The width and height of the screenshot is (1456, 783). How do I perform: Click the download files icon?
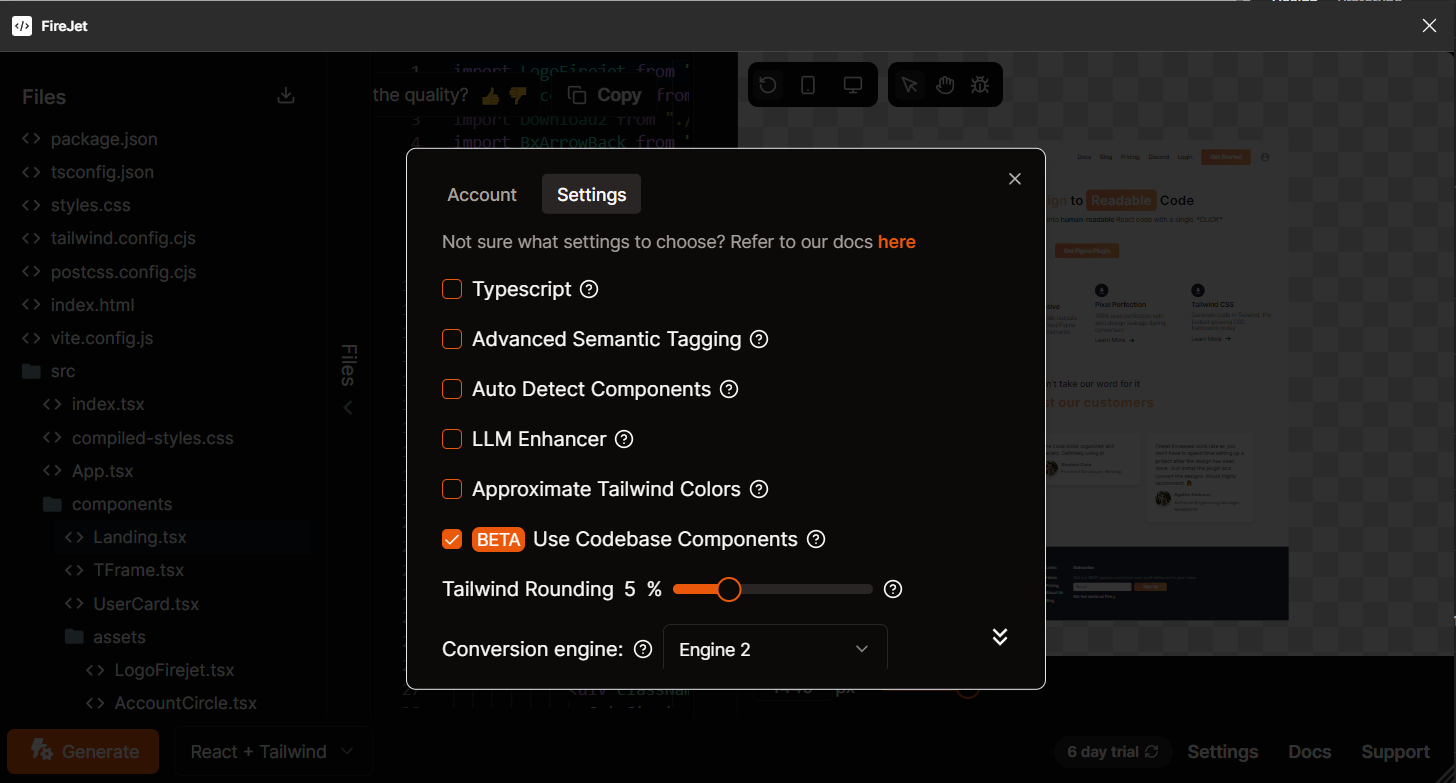click(285, 95)
